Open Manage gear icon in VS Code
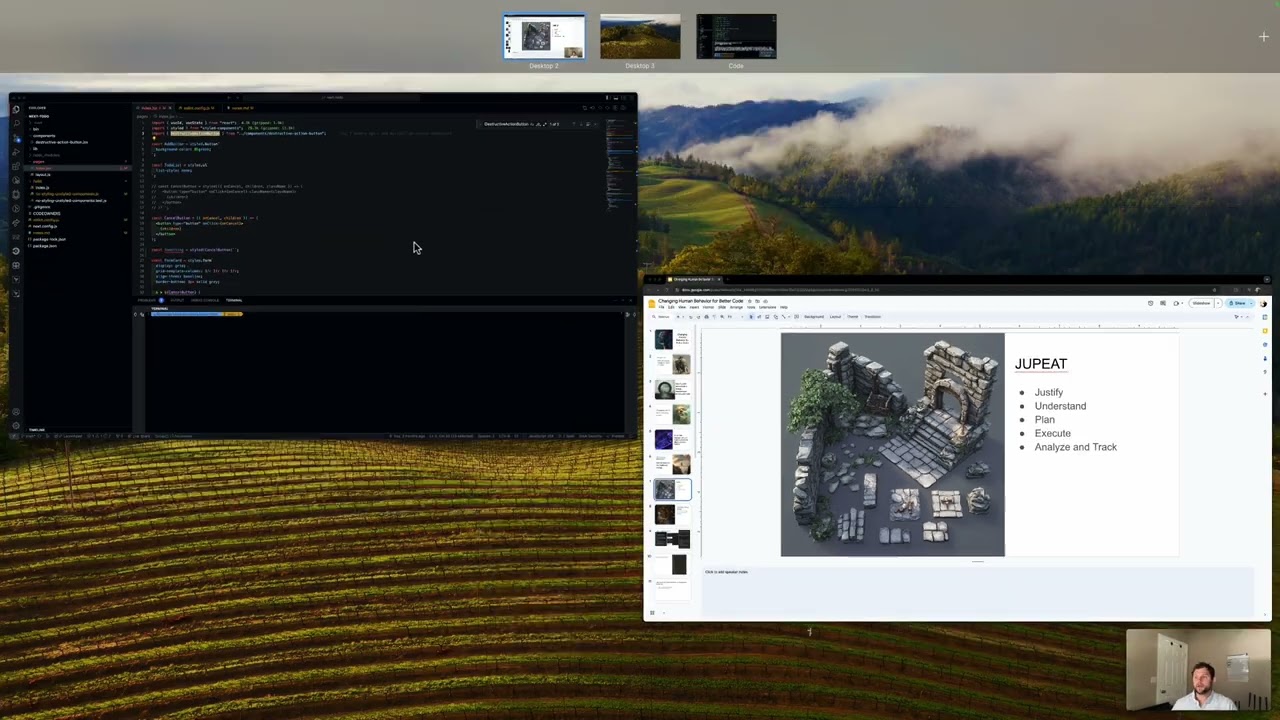Image resolution: width=1280 pixels, height=720 pixels. [16, 426]
